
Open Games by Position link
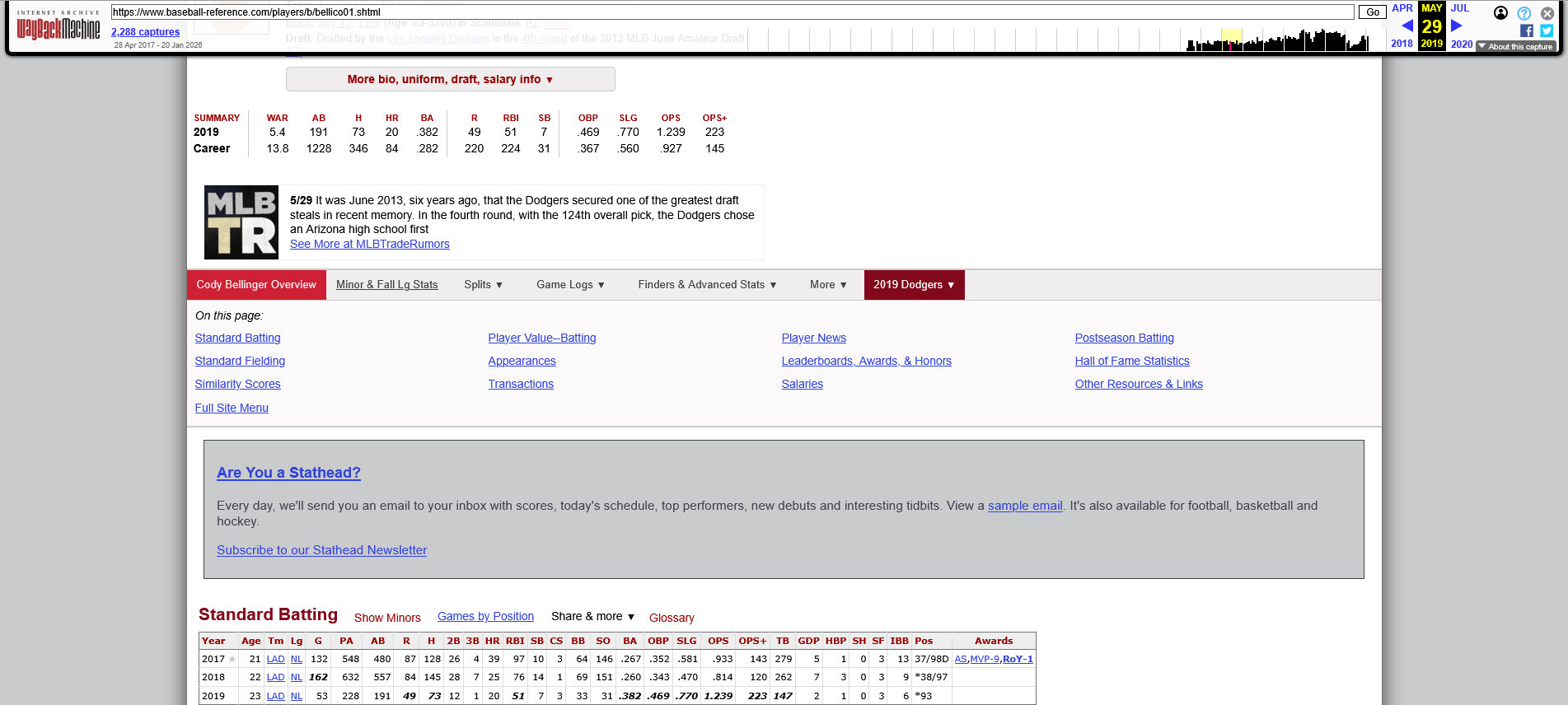pos(485,616)
